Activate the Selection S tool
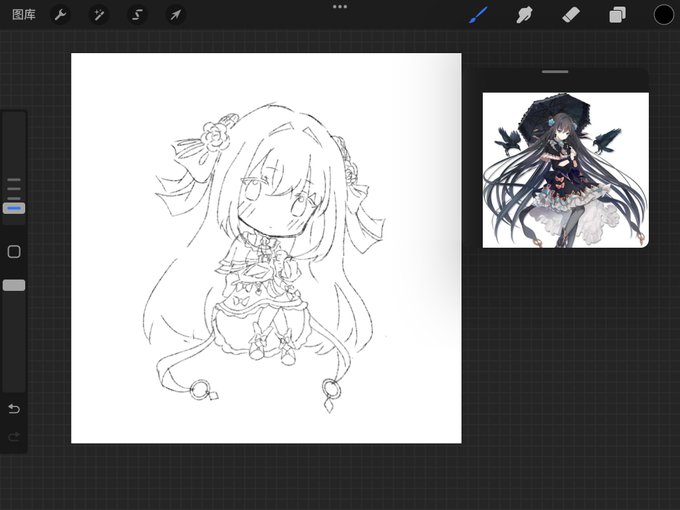Image resolution: width=680 pixels, height=510 pixels. pos(137,15)
